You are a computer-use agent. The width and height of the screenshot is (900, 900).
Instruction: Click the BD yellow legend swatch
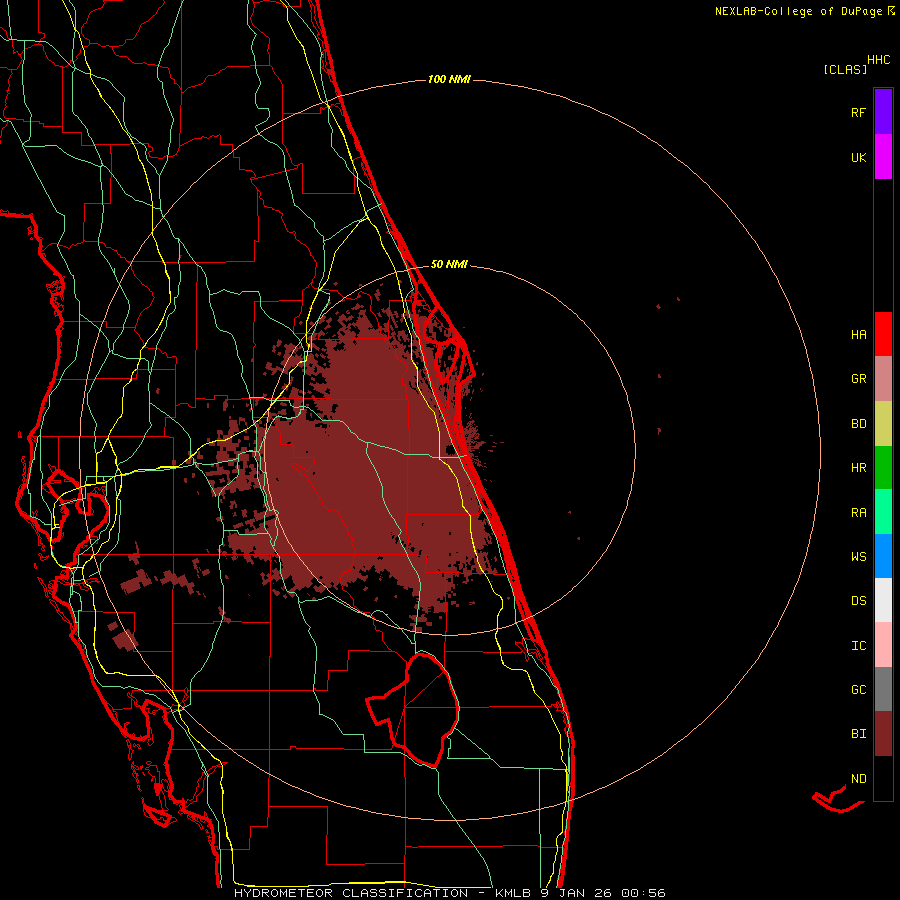(x=883, y=424)
